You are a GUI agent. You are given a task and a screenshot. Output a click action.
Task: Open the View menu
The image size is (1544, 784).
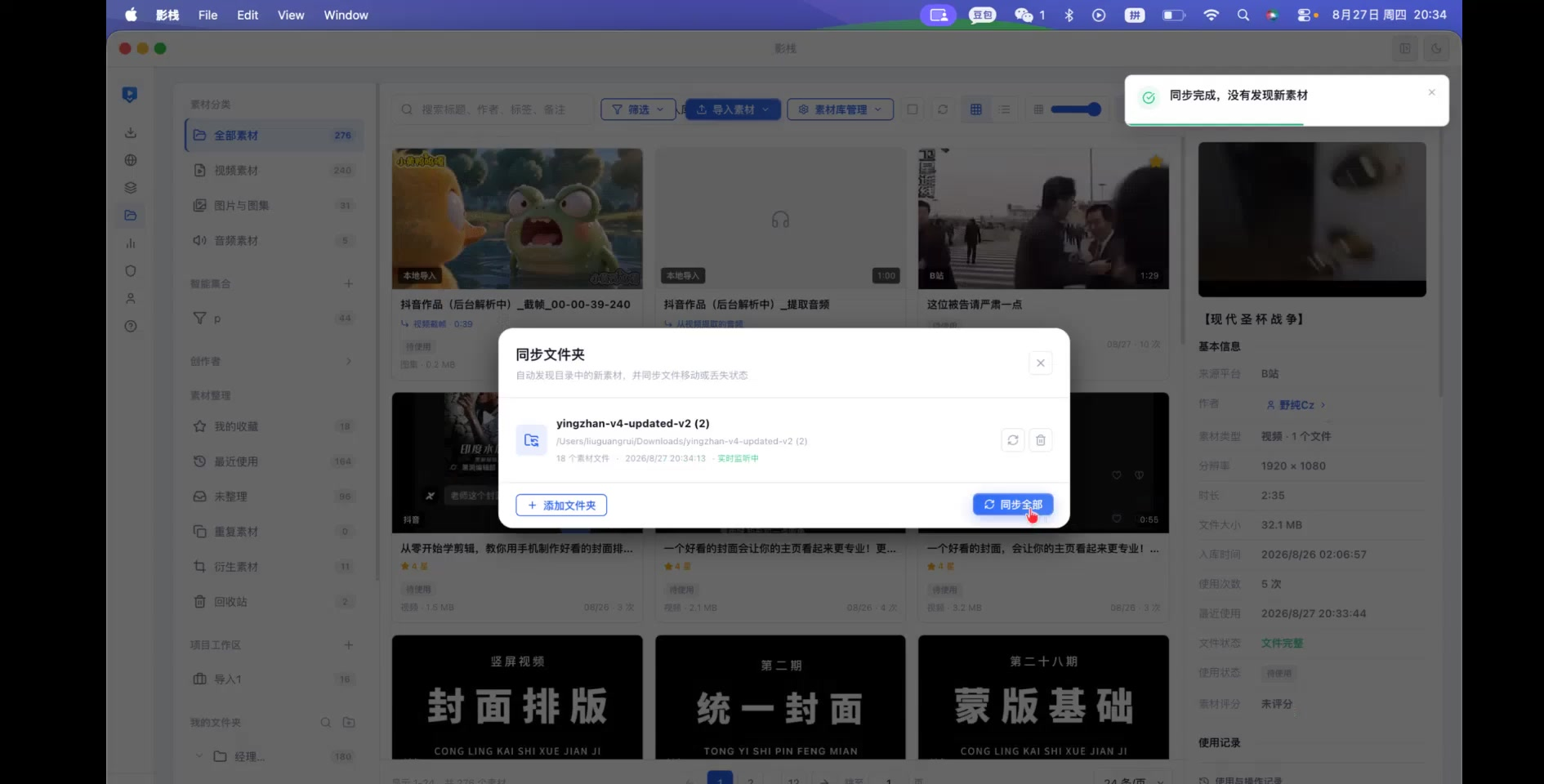(291, 15)
